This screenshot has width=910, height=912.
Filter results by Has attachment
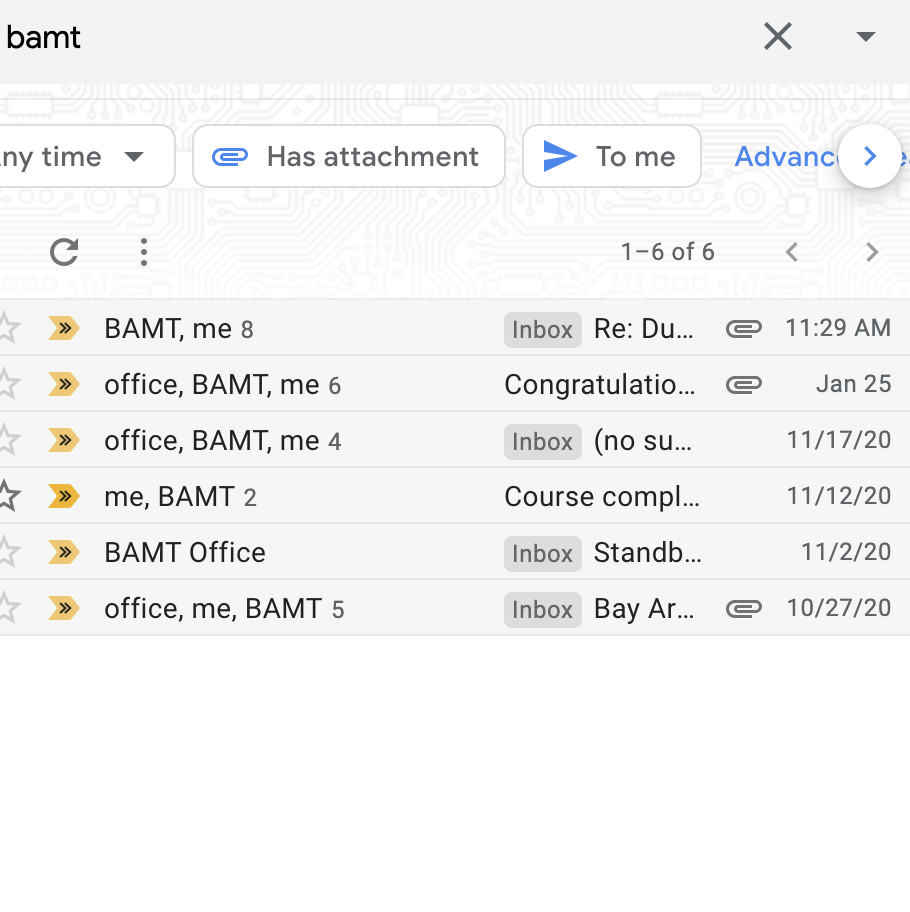pos(348,157)
